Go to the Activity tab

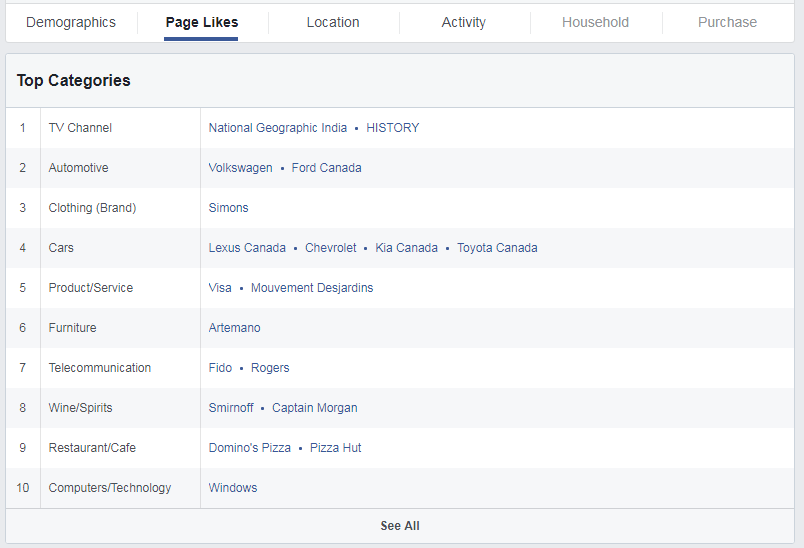464,23
